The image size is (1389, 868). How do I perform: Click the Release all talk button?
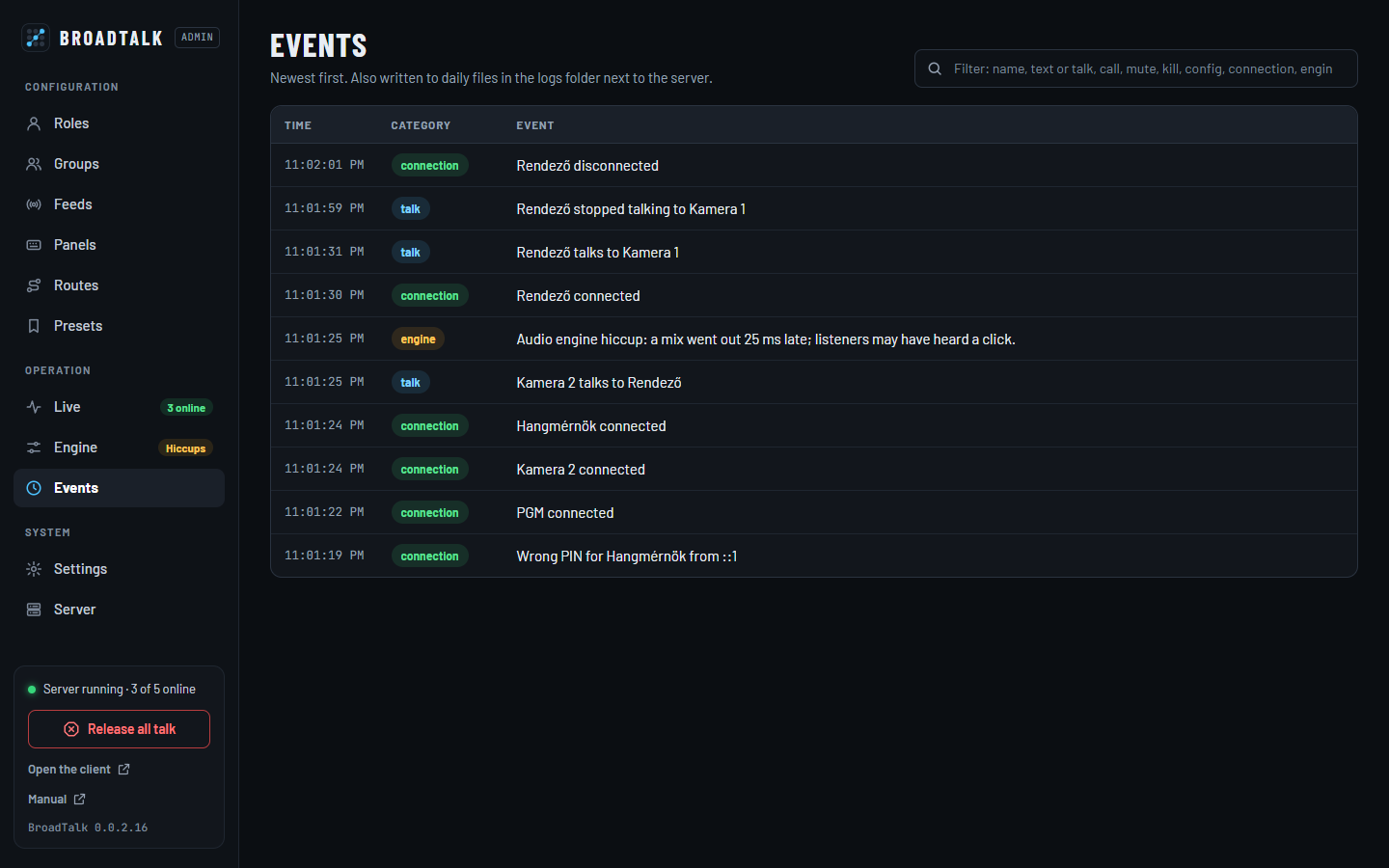click(119, 729)
